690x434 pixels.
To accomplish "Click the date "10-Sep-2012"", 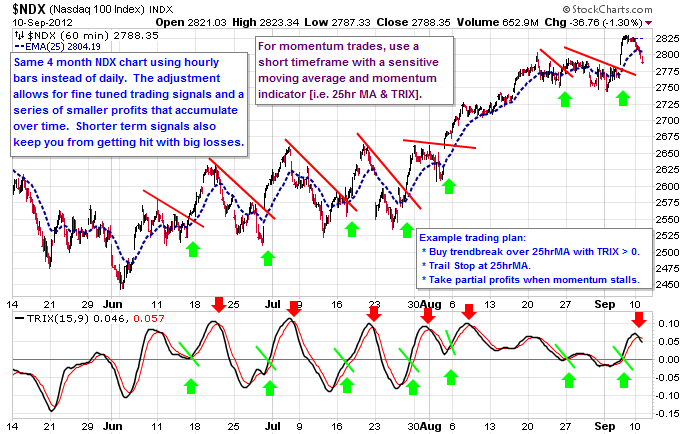I will pos(42,23).
